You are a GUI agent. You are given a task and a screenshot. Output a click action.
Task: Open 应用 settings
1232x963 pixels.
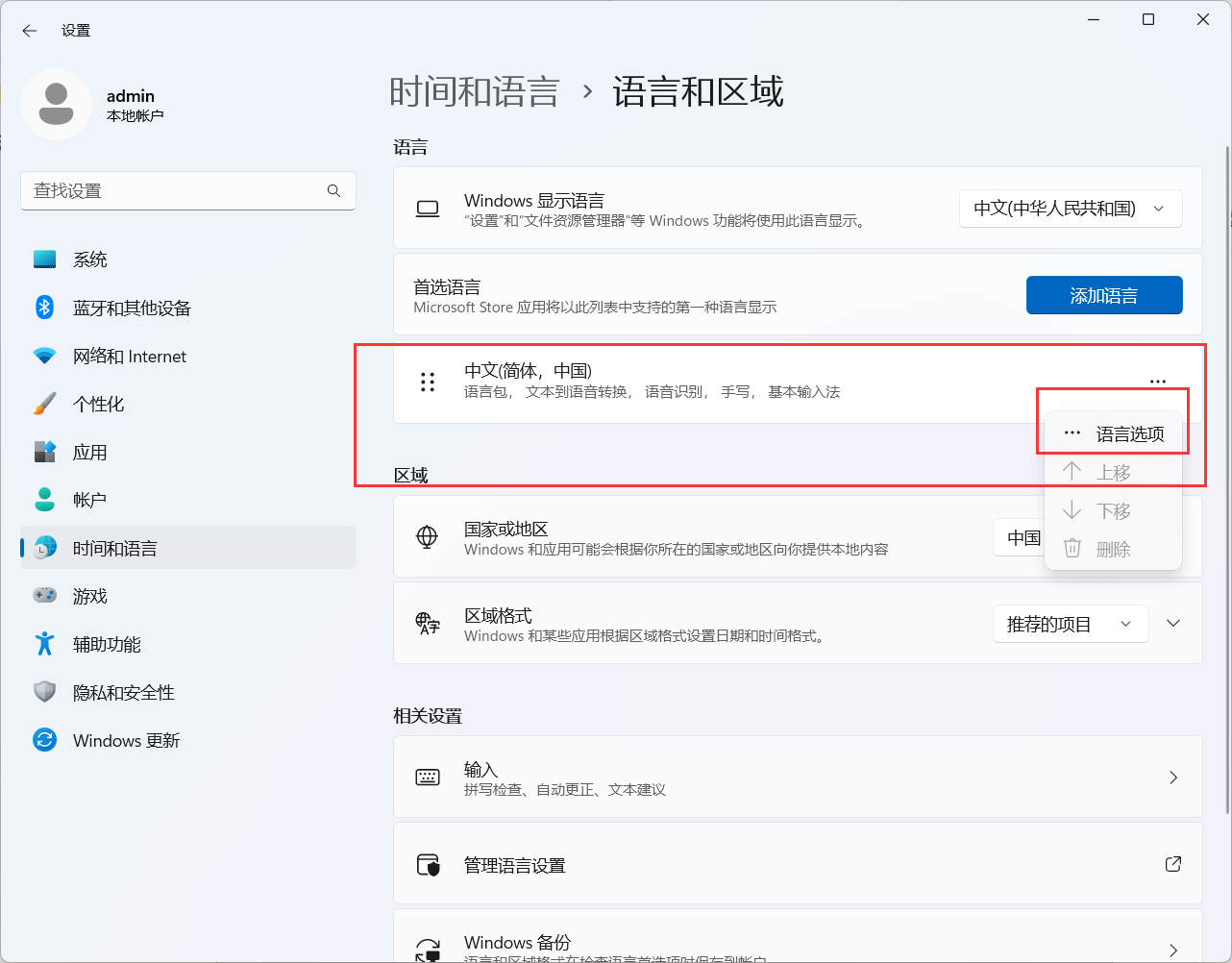pos(188,452)
